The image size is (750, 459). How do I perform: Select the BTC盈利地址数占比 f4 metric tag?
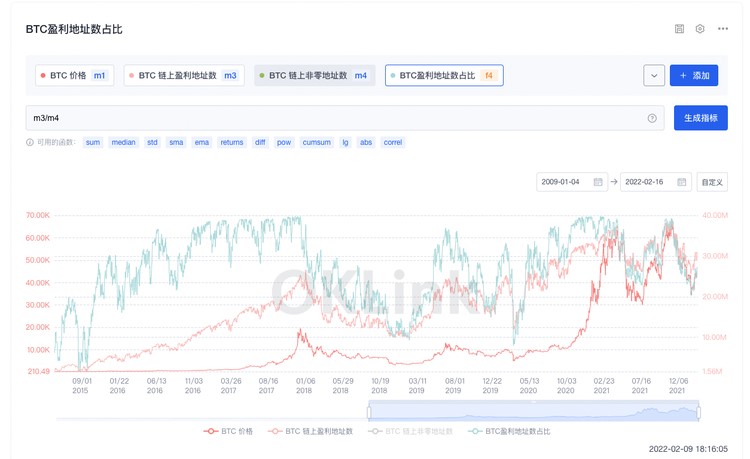pos(443,75)
